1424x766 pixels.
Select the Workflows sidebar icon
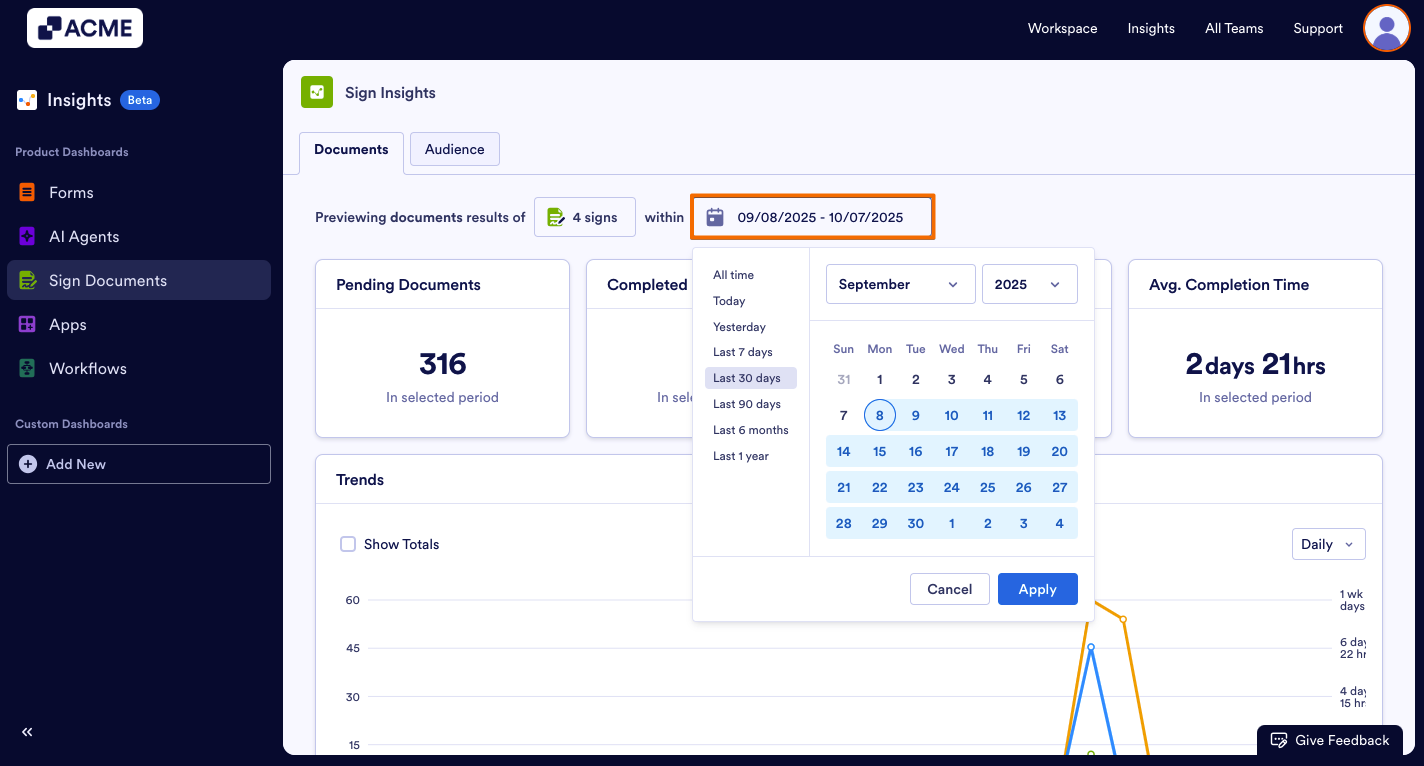coord(27,368)
